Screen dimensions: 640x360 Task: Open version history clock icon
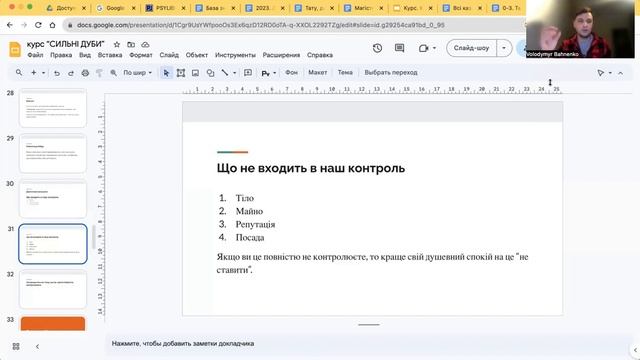point(378,48)
